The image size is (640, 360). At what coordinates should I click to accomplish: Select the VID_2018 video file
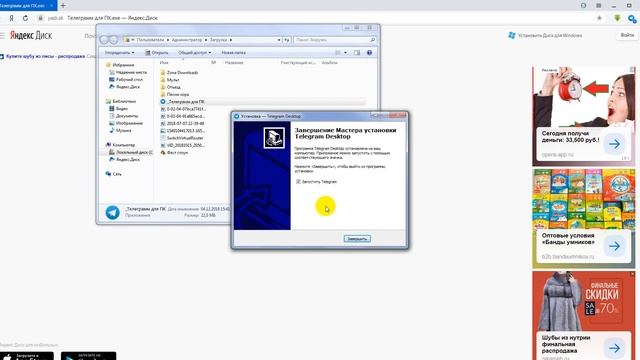click(x=182, y=145)
